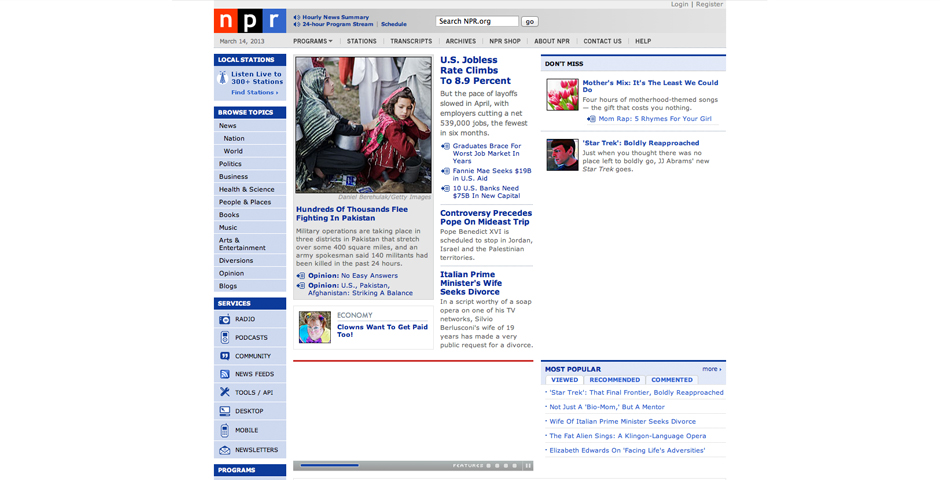The image size is (940, 480).
Task: Open Find Stations link
Action: click(255, 92)
